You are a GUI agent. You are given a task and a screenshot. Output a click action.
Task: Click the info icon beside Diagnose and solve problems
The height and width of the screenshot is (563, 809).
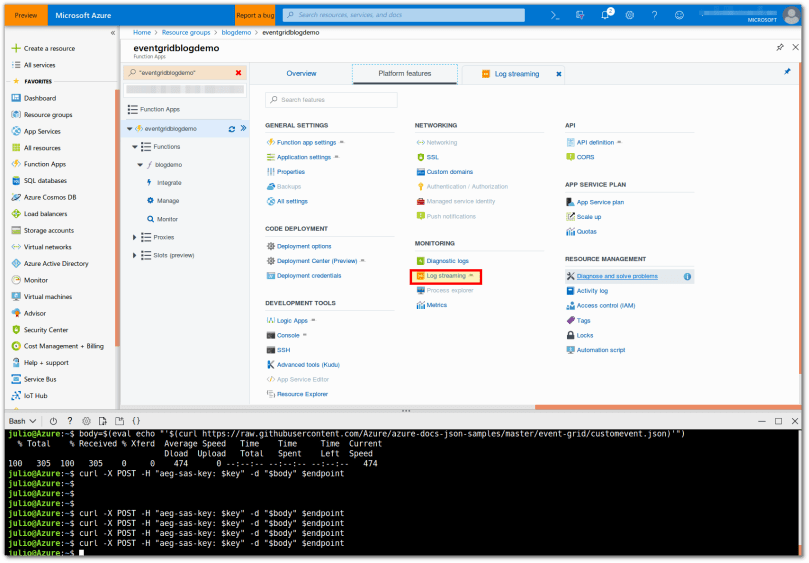click(687, 276)
